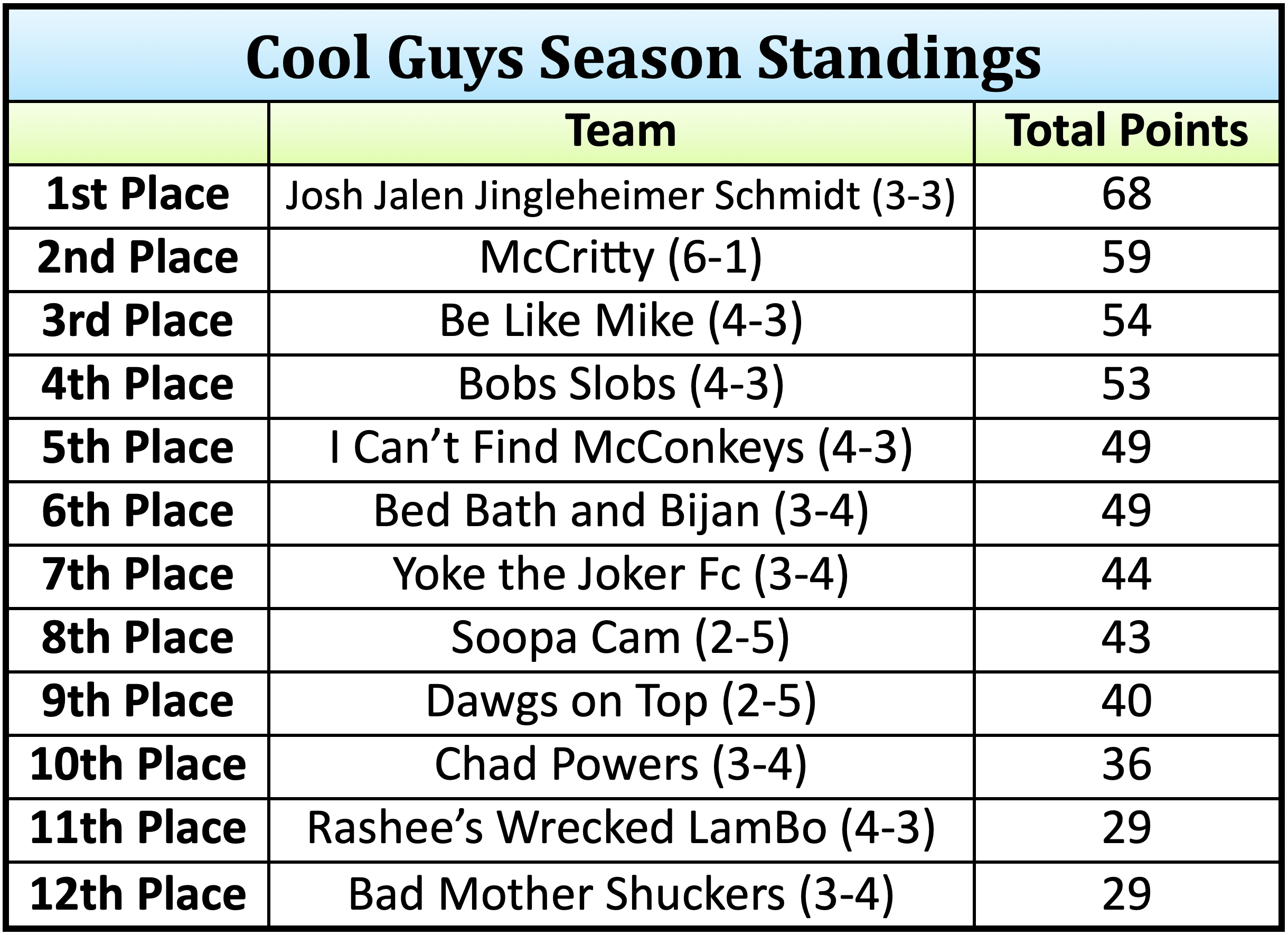Select I Can't Find McConkeys cell
The image size is (1288, 935).
[x=621, y=448]
